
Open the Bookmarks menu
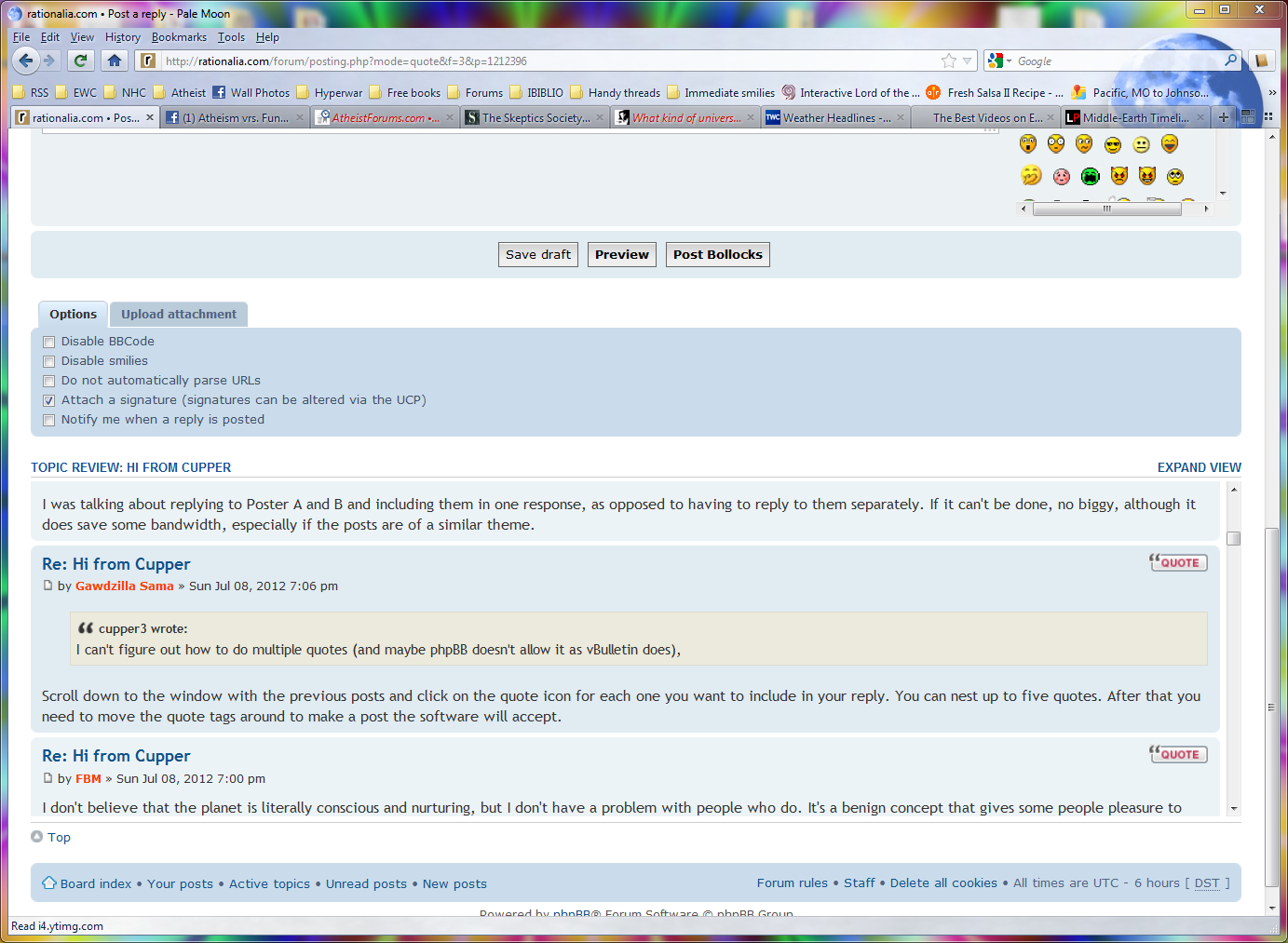[x=179, y=37]
